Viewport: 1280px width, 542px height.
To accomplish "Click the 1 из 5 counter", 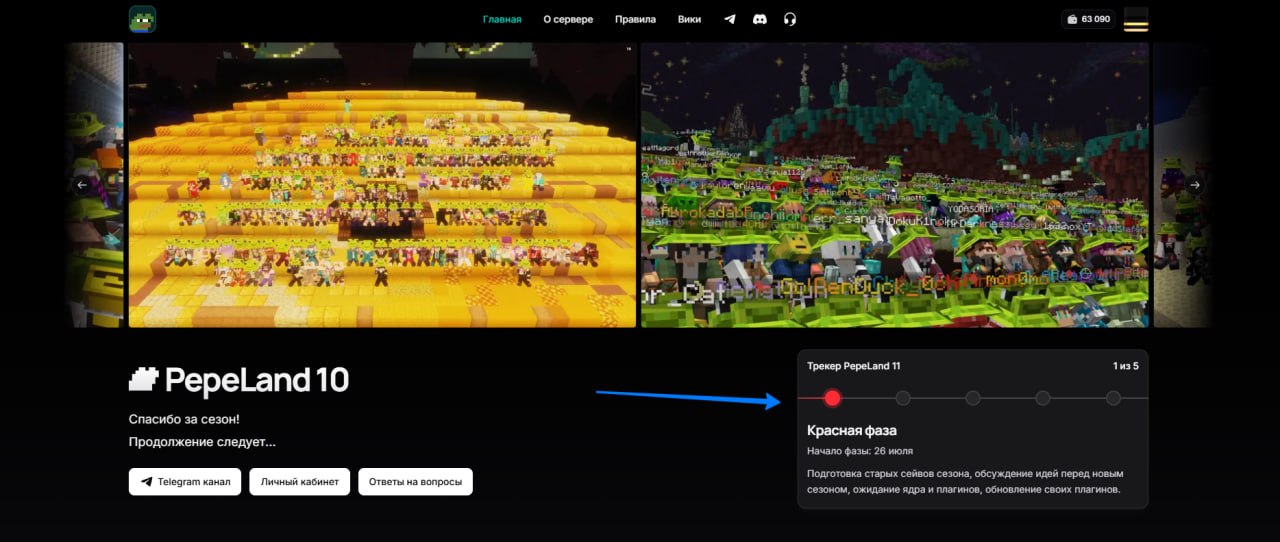I will click(1126, 366).
